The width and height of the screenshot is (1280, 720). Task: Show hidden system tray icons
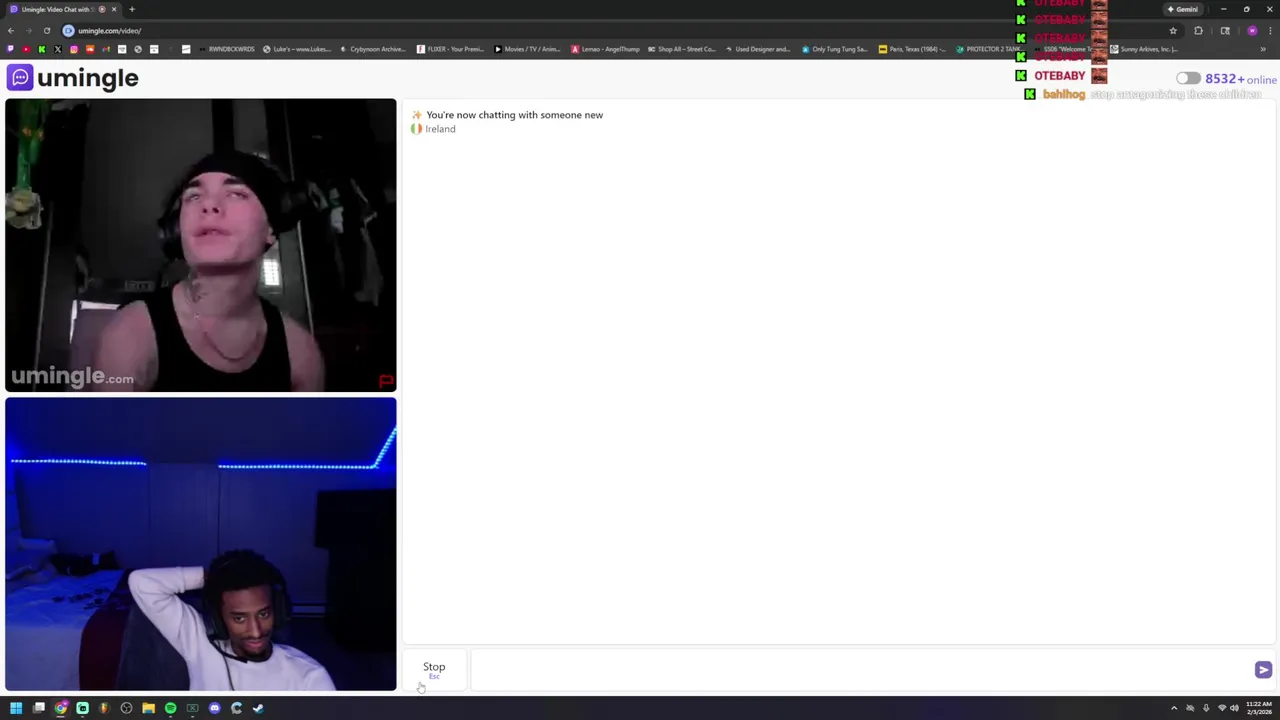1174,708
